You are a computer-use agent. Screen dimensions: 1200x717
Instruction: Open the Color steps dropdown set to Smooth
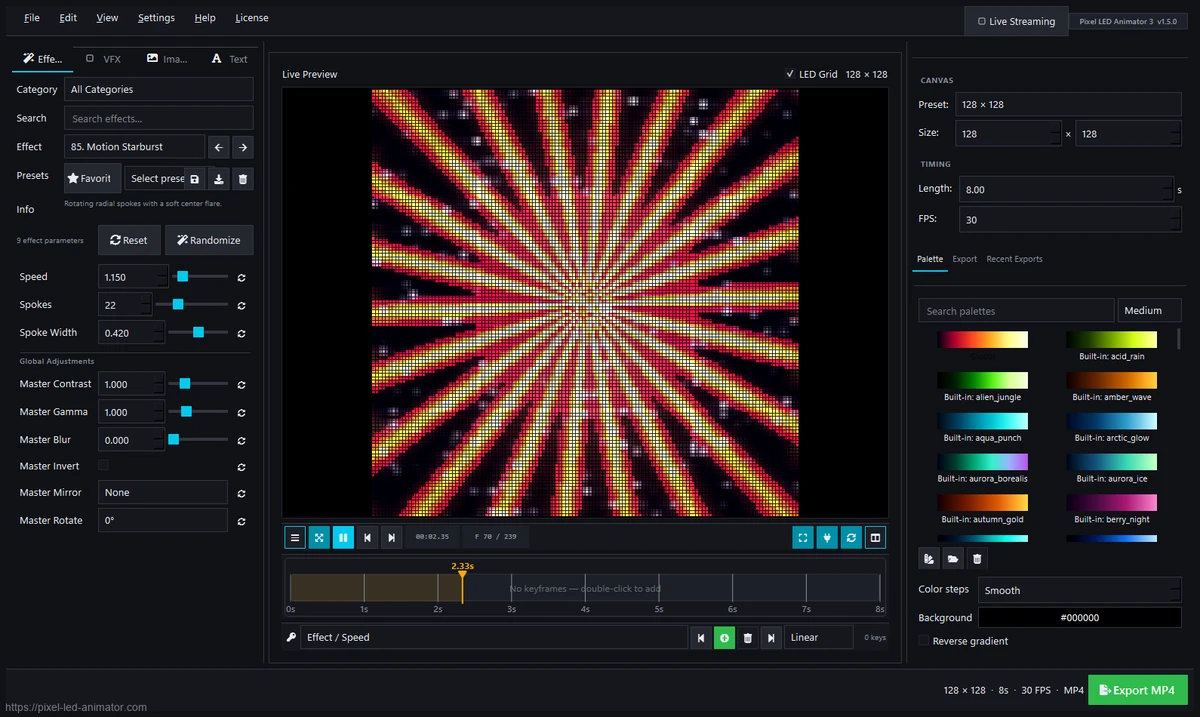pyautogui.click(x=1079, y=590)
